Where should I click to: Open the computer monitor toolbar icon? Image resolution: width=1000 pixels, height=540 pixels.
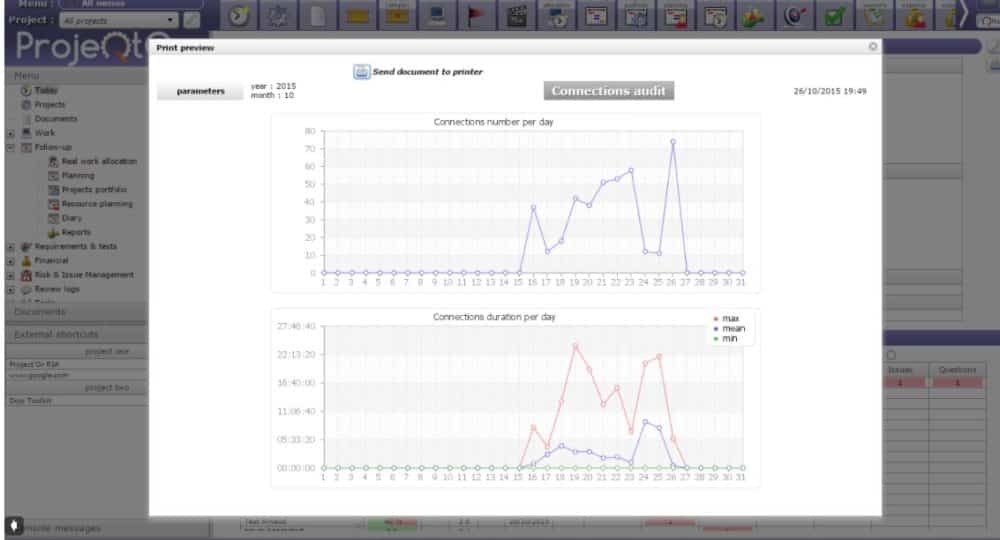pyautogui.click(x=436, y=16)
